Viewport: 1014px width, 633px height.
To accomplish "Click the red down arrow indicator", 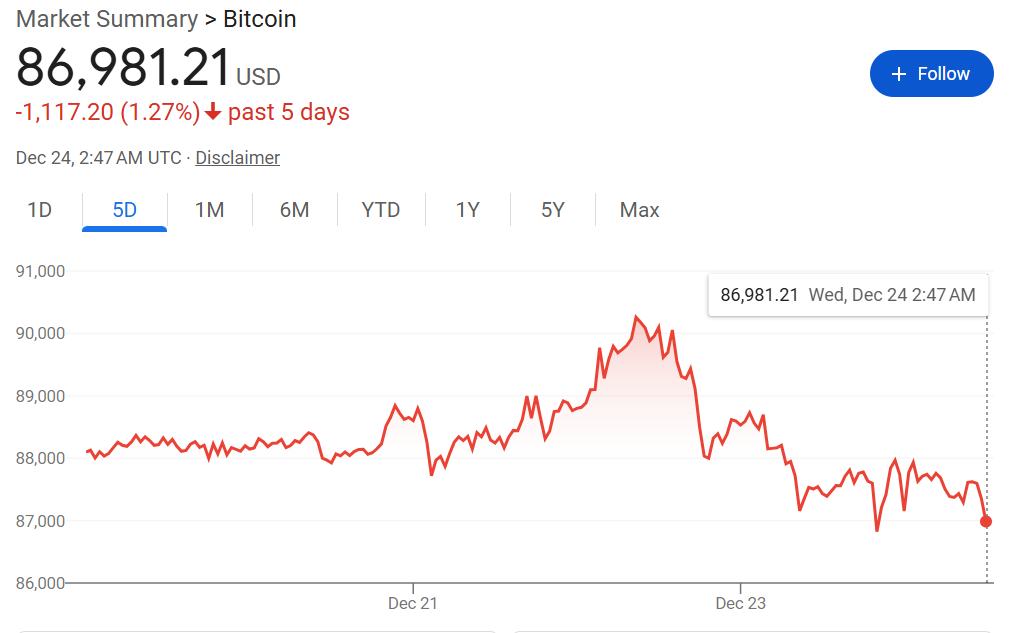I will 213,112.
